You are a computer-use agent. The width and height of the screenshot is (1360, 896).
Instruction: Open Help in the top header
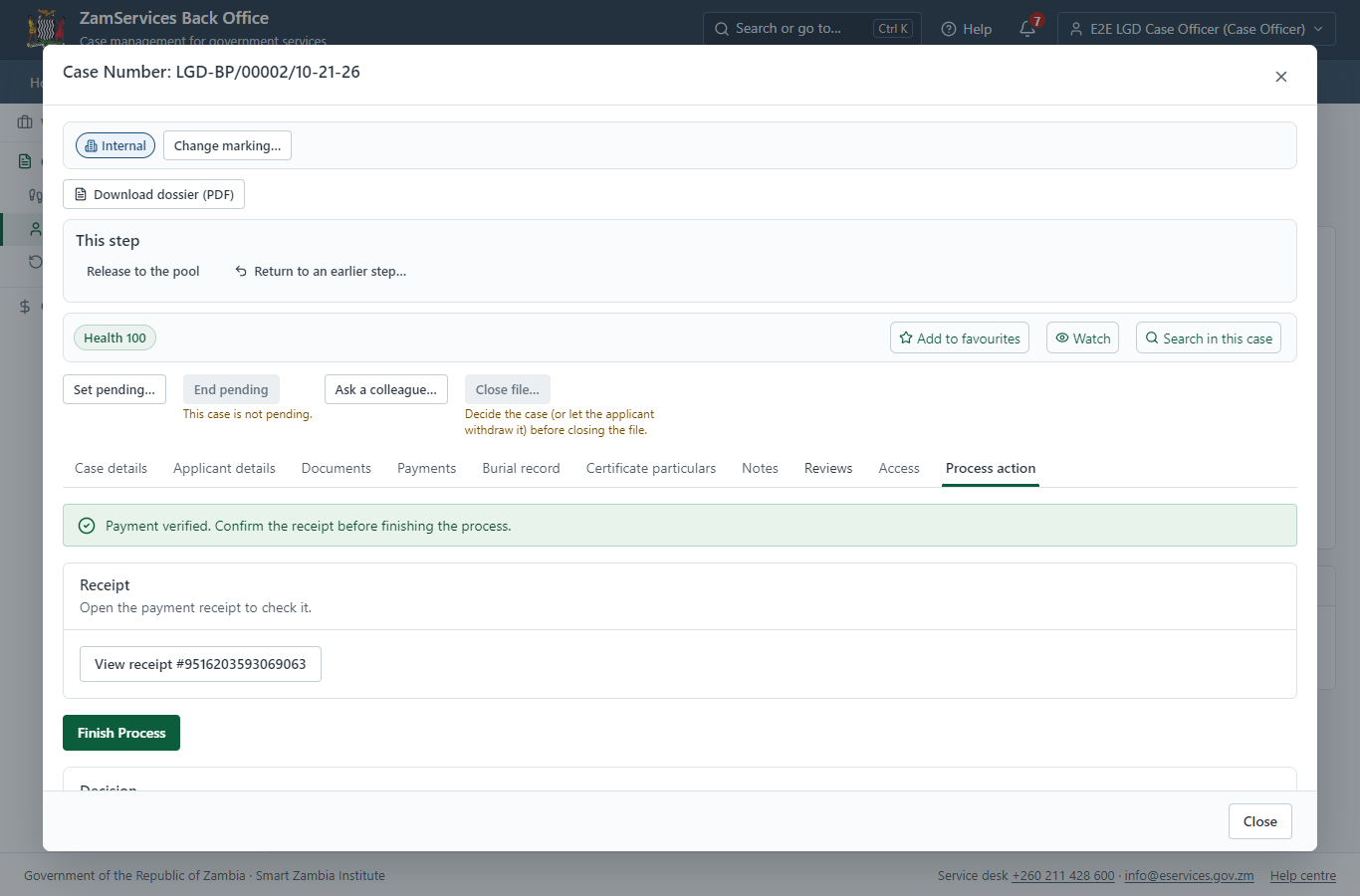(967, 29)
